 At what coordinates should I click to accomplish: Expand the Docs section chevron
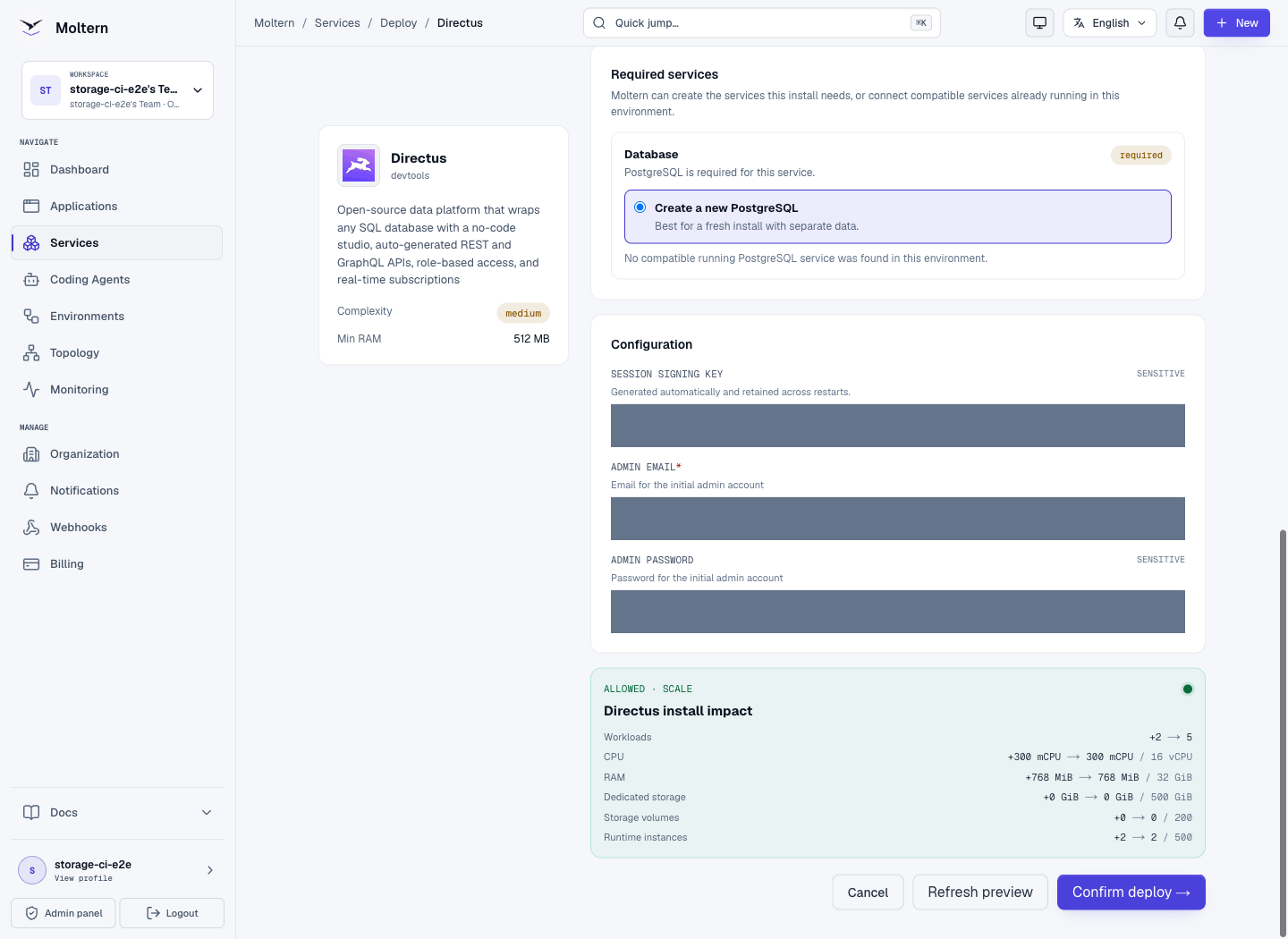(x=207, y=813)
